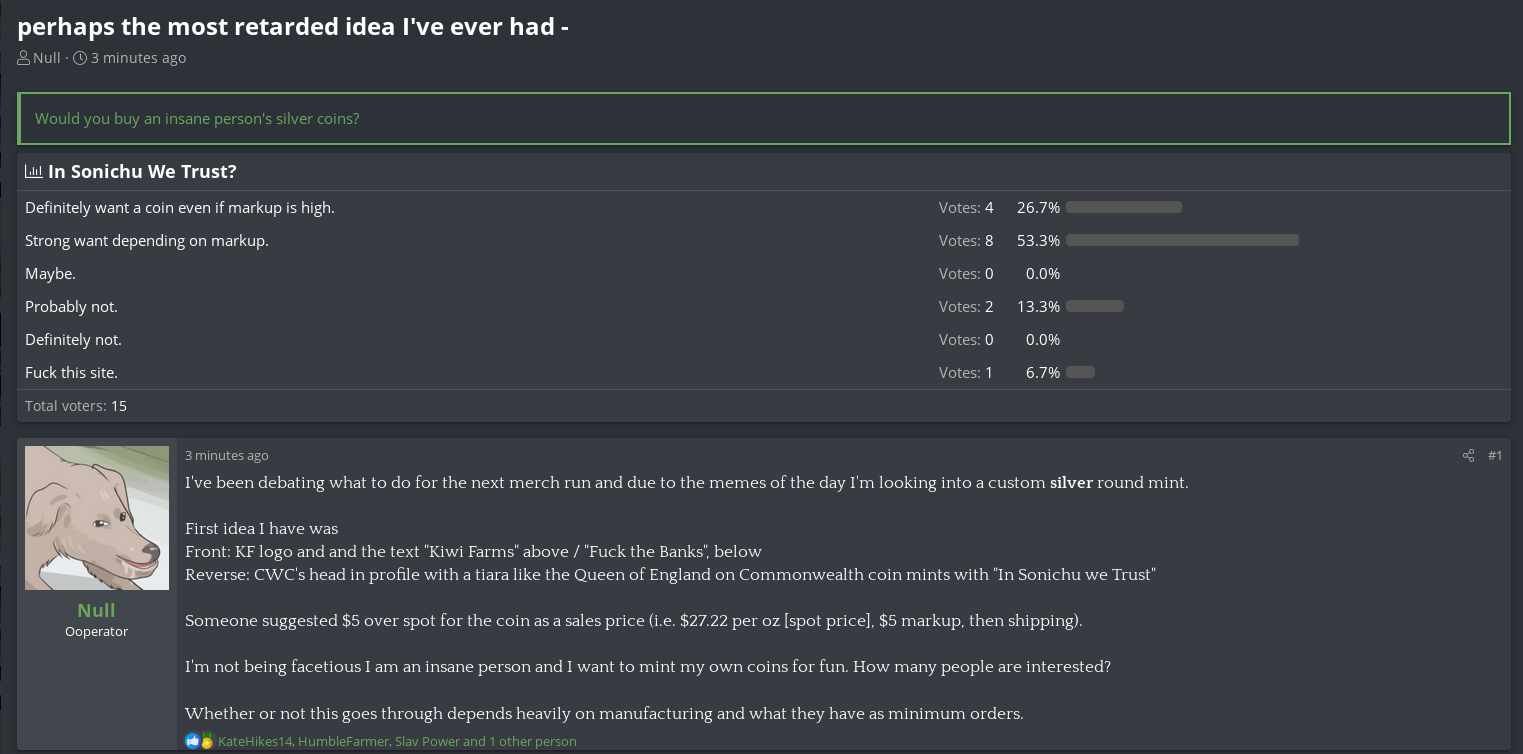Open the KateHikes14 reaction user link
This screenshot has width=1523, height=754.
[x=255, y=741]
